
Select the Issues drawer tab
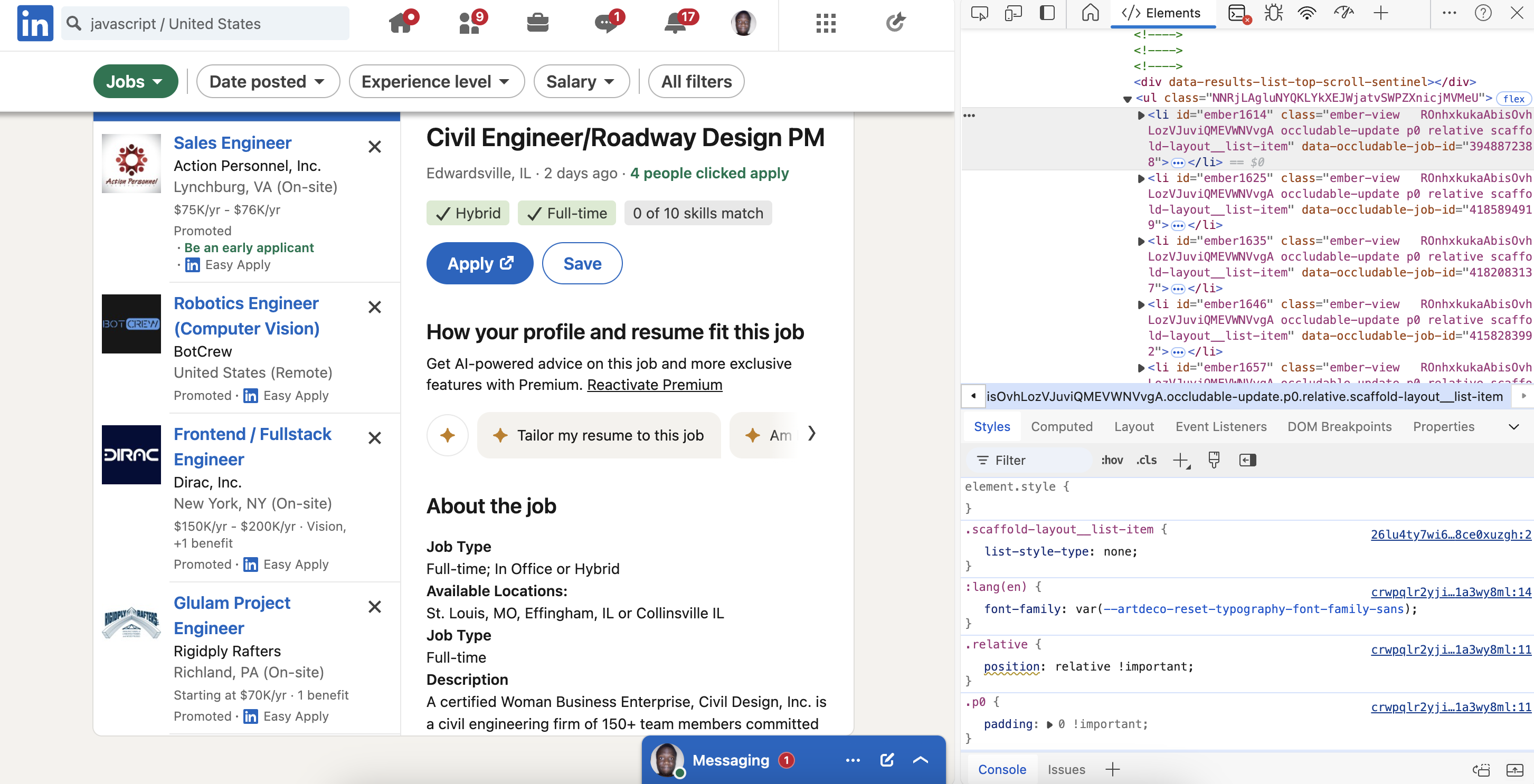tap(1066, 770)
